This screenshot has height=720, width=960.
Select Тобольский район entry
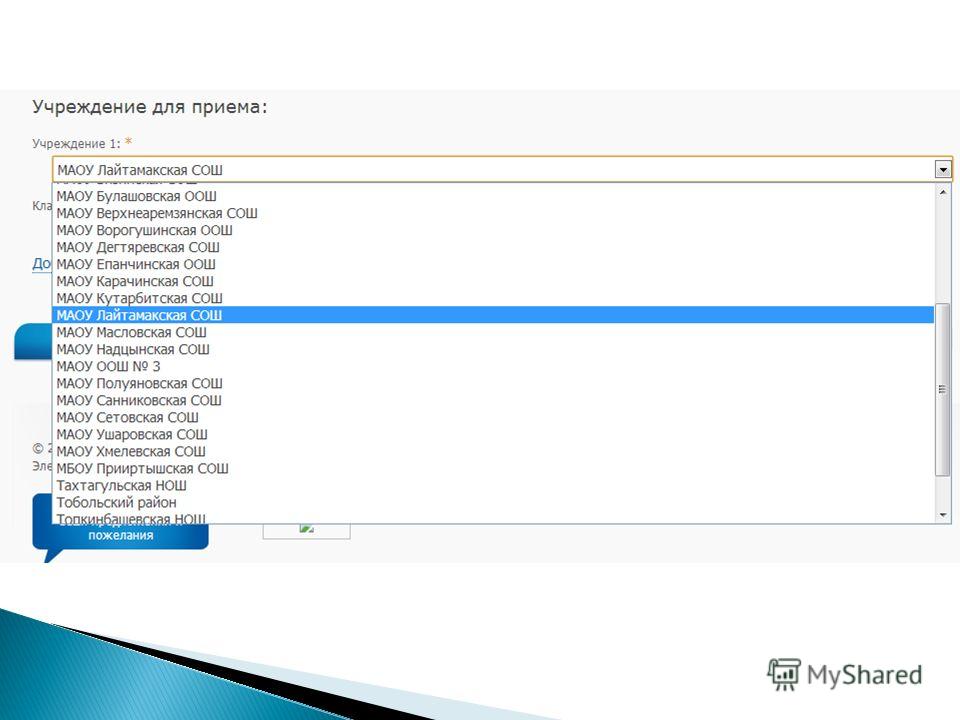pos(493,503)
